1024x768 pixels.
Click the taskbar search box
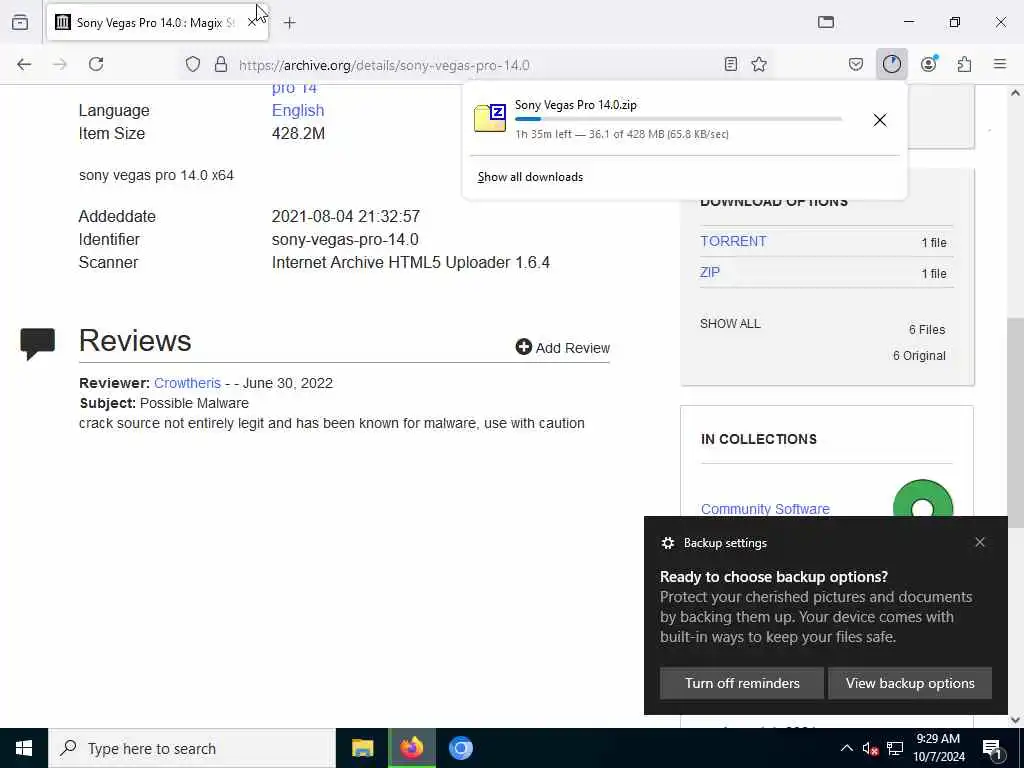[x=192, y=748]
